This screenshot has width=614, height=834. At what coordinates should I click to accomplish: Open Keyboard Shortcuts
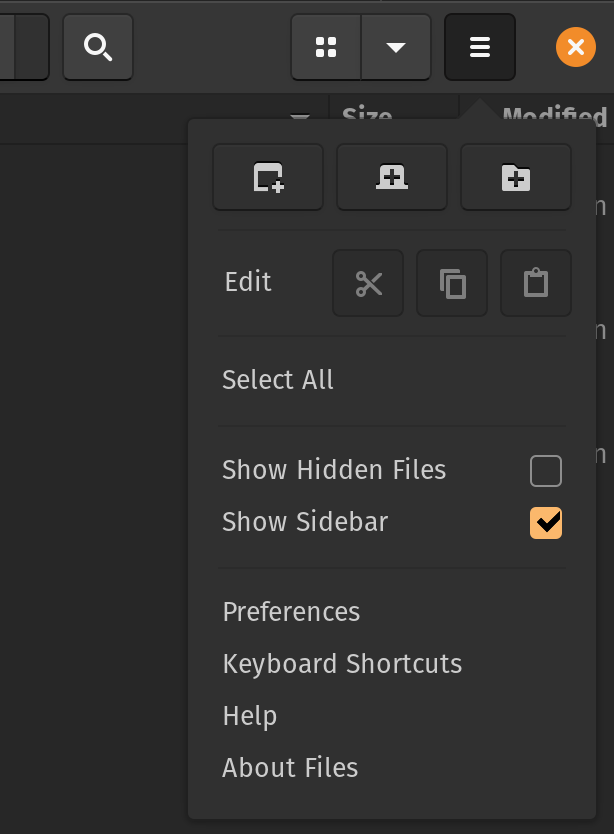point(342,663)
